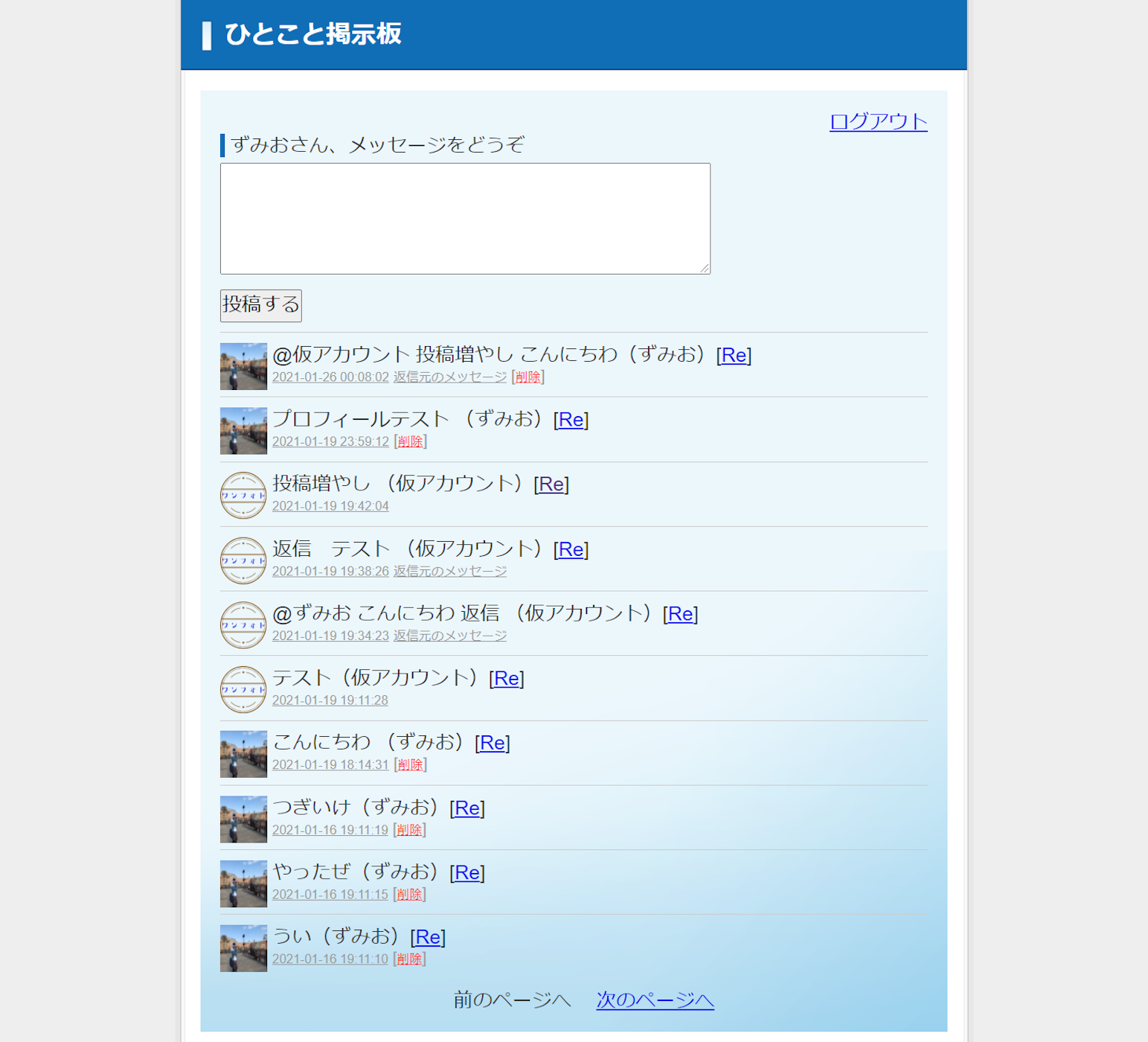The height and width of the screenshot is (1042, 1148).
Task: Click the profile icon of the first ずみお post
Action: click(x=243, y=365)
